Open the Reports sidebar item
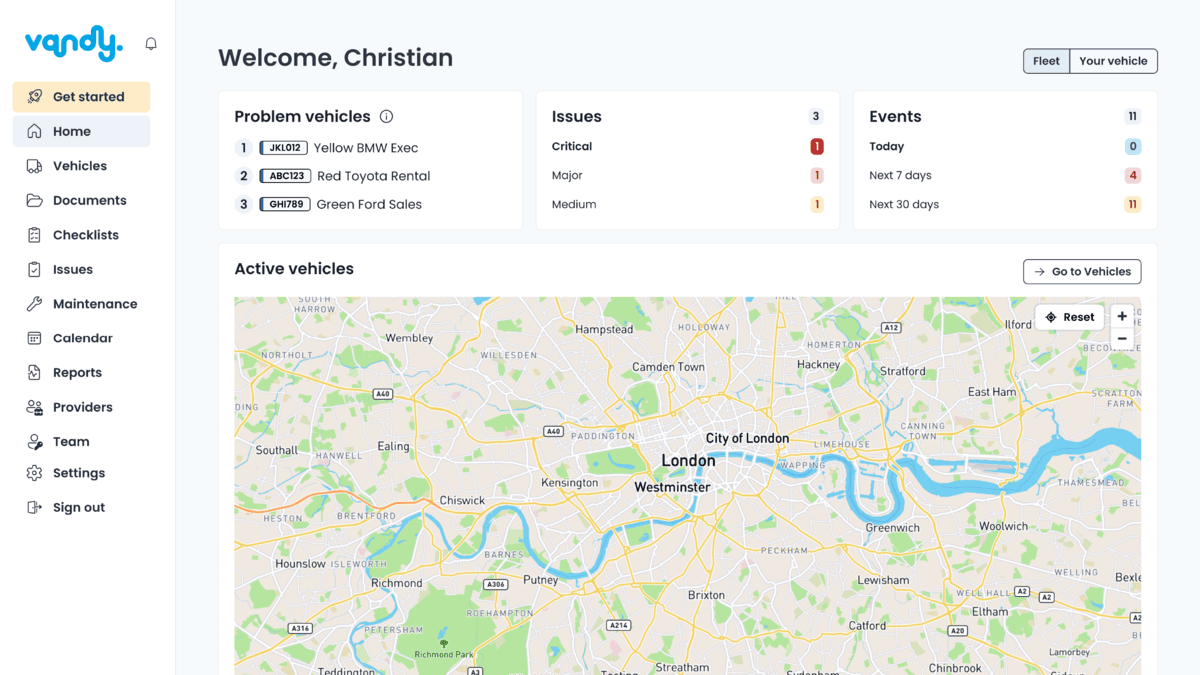 point(81,373)
